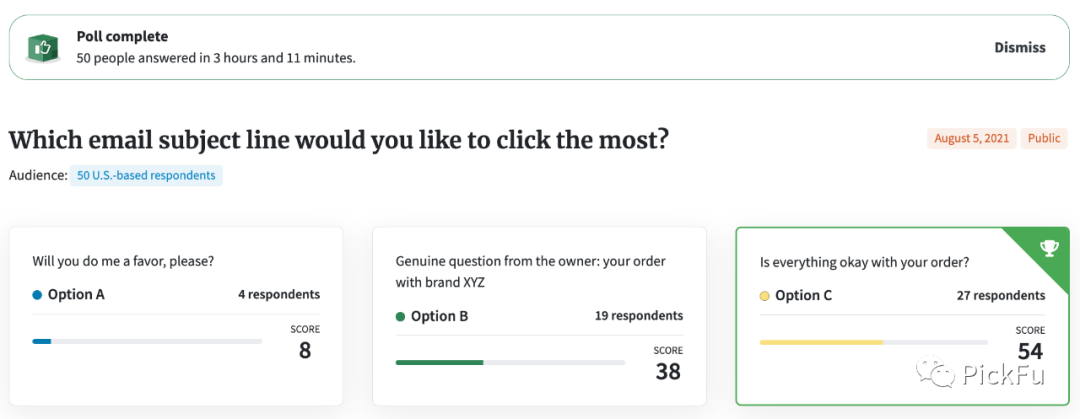Click the green dot beside Option B

click(401, 316)
